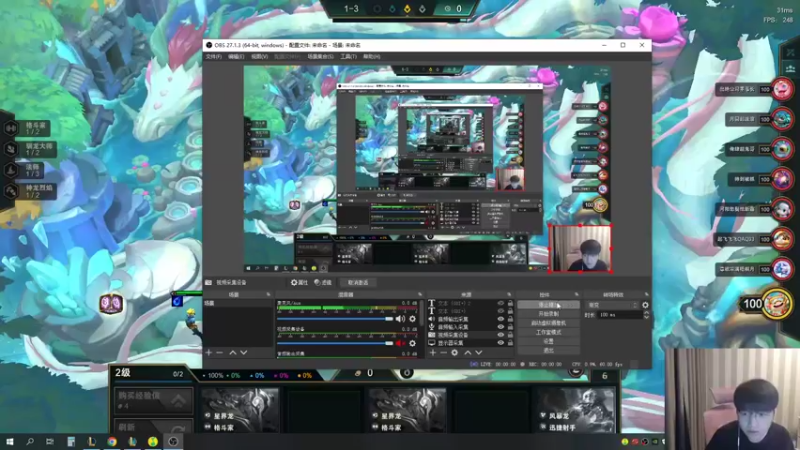The height and width of the screenshot is (450, 800).
Task: Hide the 视频采集设备 source
Action: point(501,335)
